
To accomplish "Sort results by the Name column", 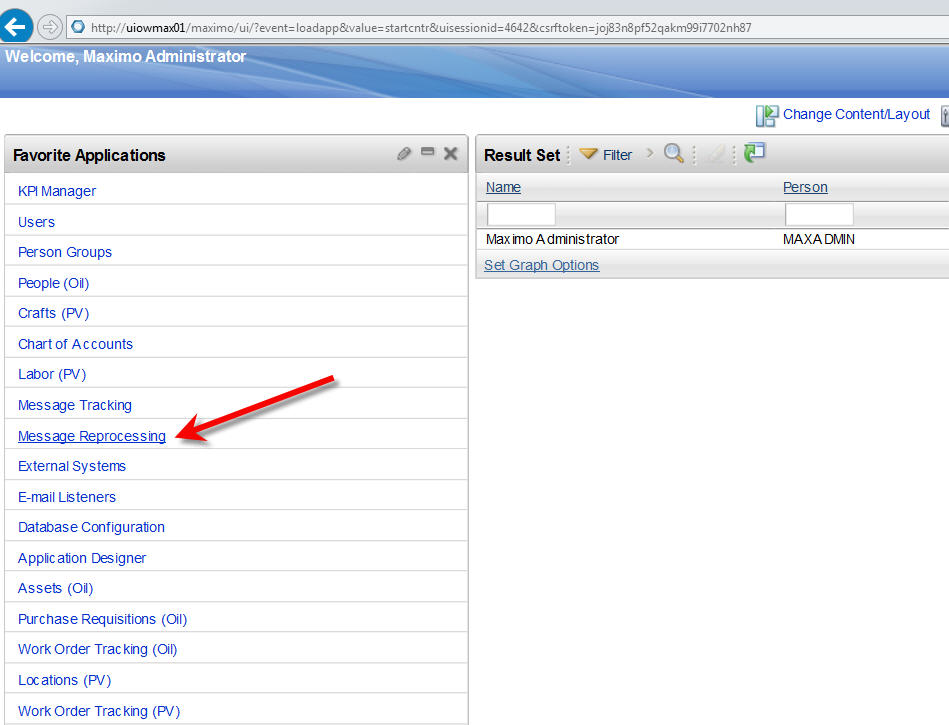I will (502, 187).
